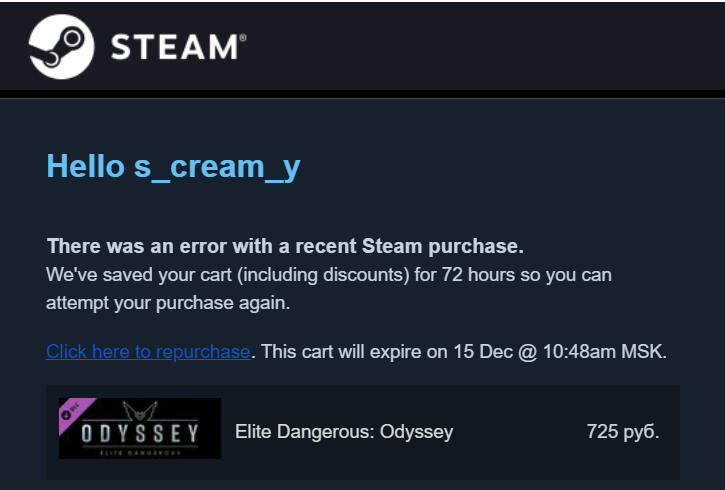
Task: Click the Steam logo icon
Action: [x=62, y=46]
